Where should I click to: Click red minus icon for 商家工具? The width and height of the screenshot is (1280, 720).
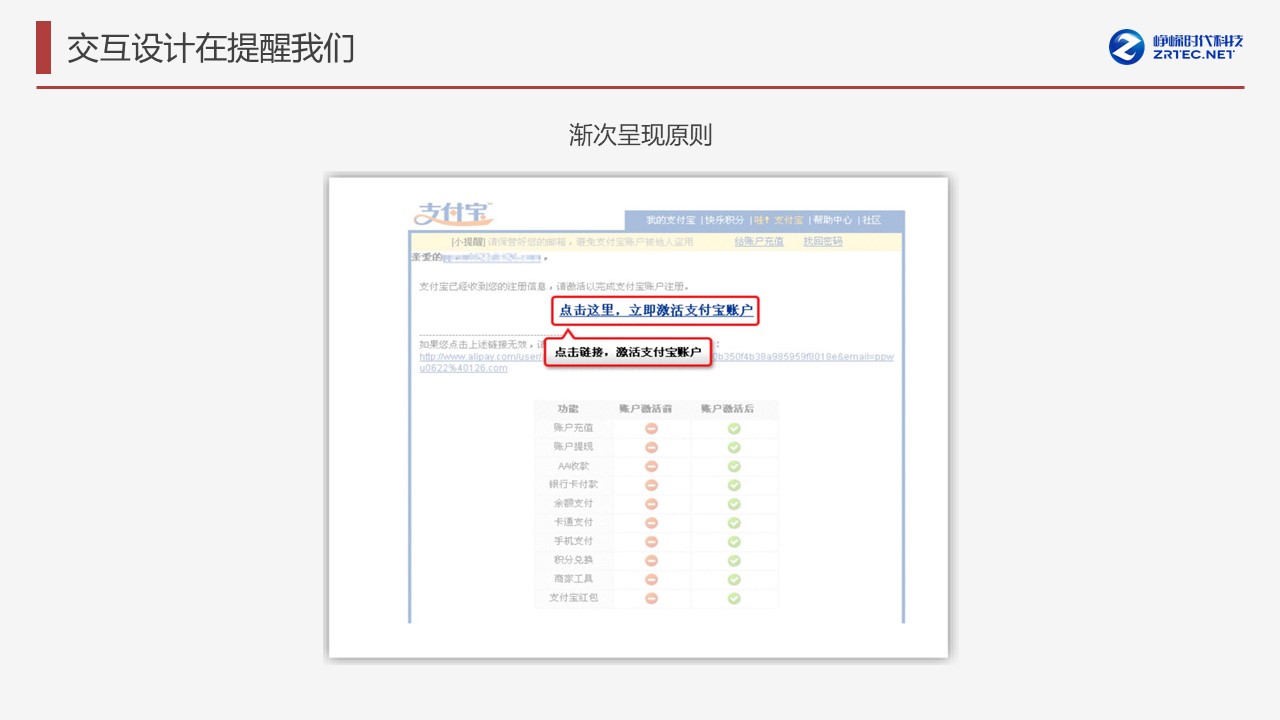(651, 579)
